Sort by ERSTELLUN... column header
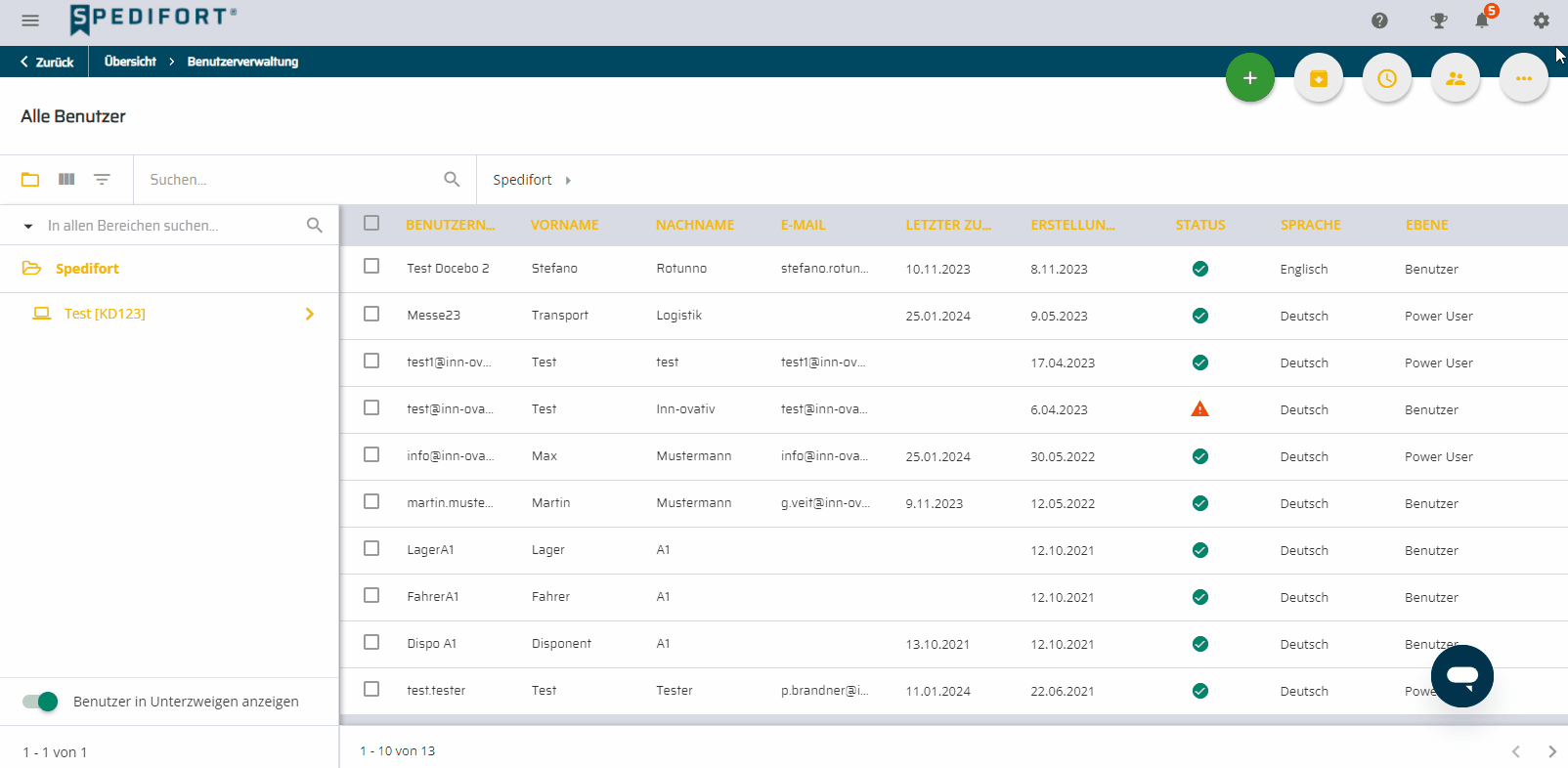Image resolution: width=1568 pixels, height=768 pixels. 1072,225
